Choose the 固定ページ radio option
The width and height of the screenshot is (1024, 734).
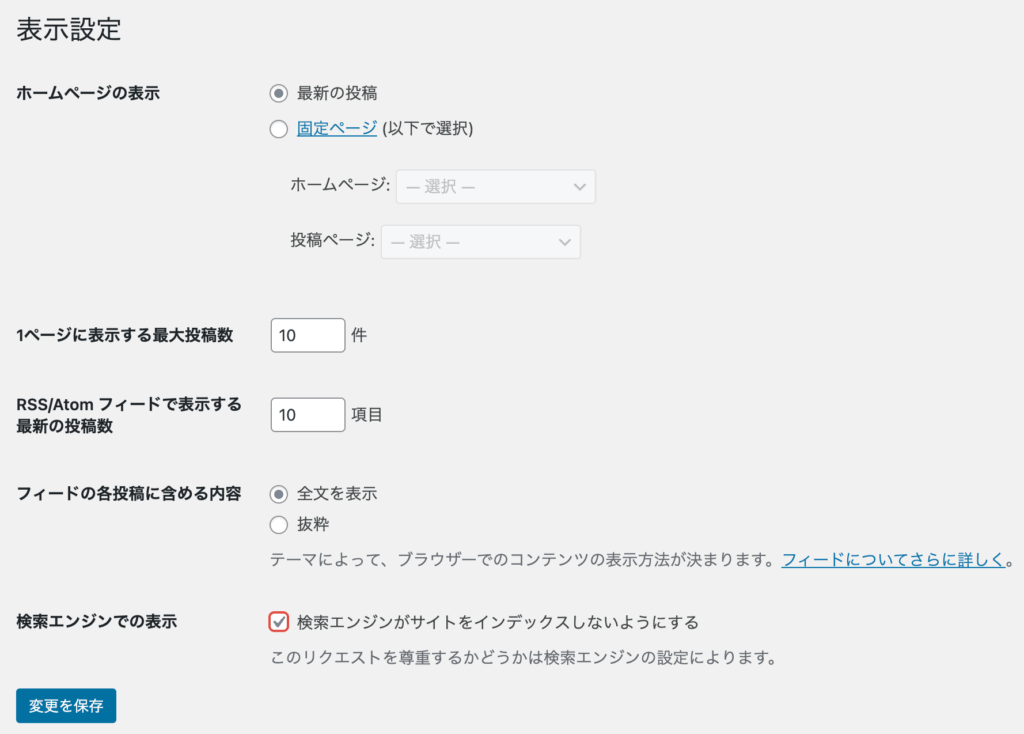coord(279,128)
